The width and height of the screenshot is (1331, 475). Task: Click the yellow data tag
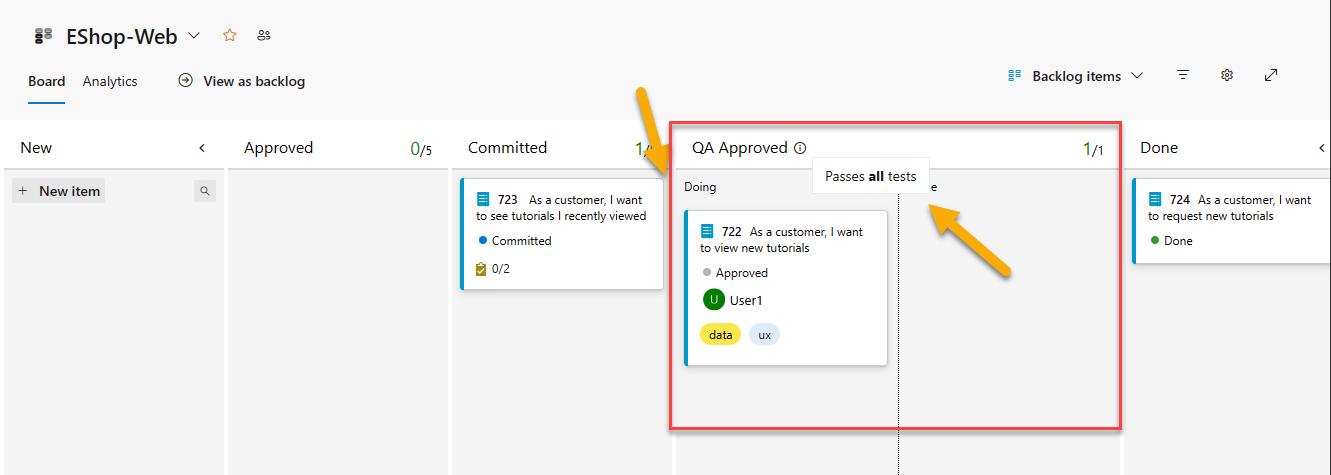click(x=720, y=335)
